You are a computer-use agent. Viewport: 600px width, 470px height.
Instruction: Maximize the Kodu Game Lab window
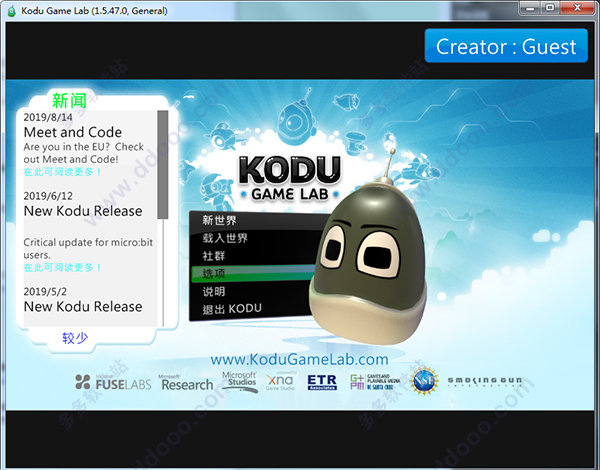click(550, 8)
